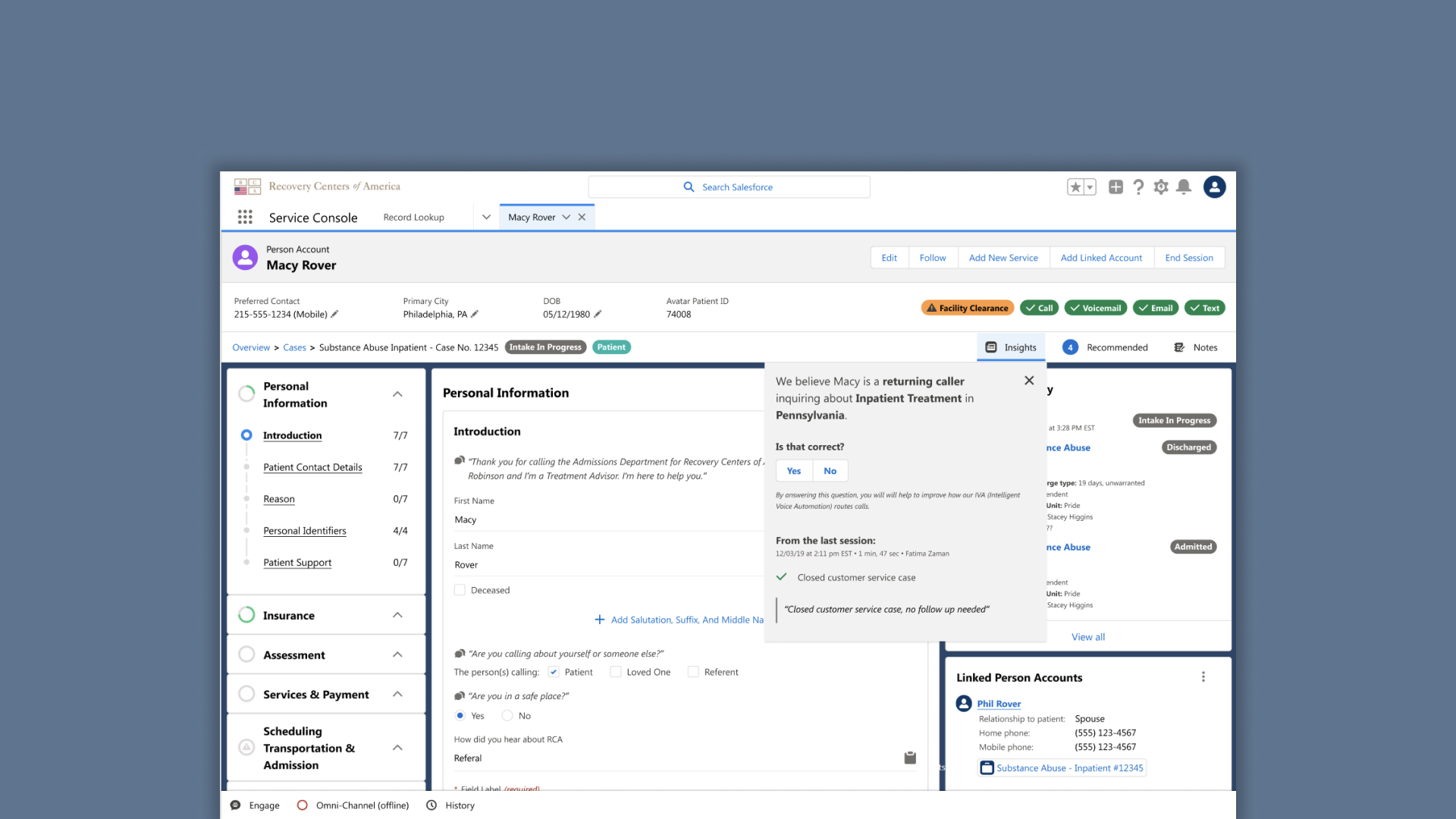This screenshot has height=819, width=1456.
Task: Click the clipboard icon beside Referal
Action: pyautogui.click(x=910, y=758)
